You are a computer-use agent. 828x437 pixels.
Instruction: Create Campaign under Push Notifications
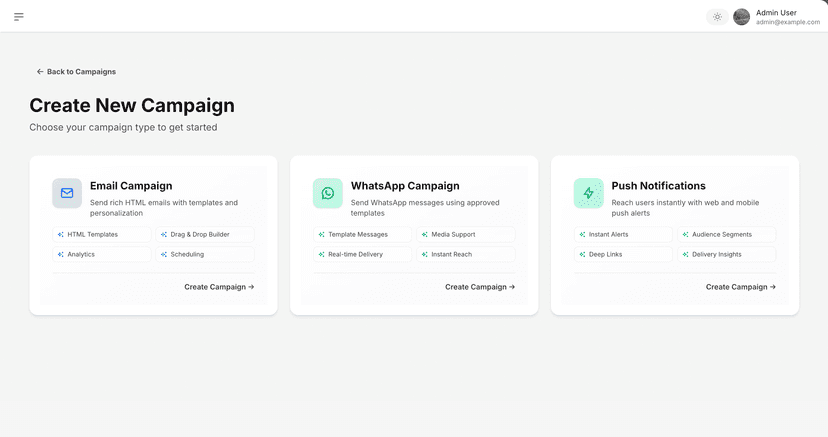point(740,287)
